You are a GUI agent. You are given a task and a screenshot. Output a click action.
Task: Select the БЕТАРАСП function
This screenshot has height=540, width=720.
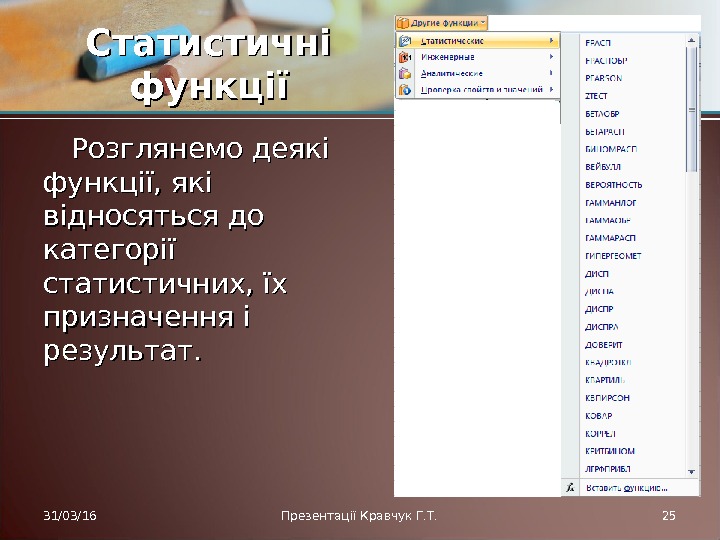[605, 132]
